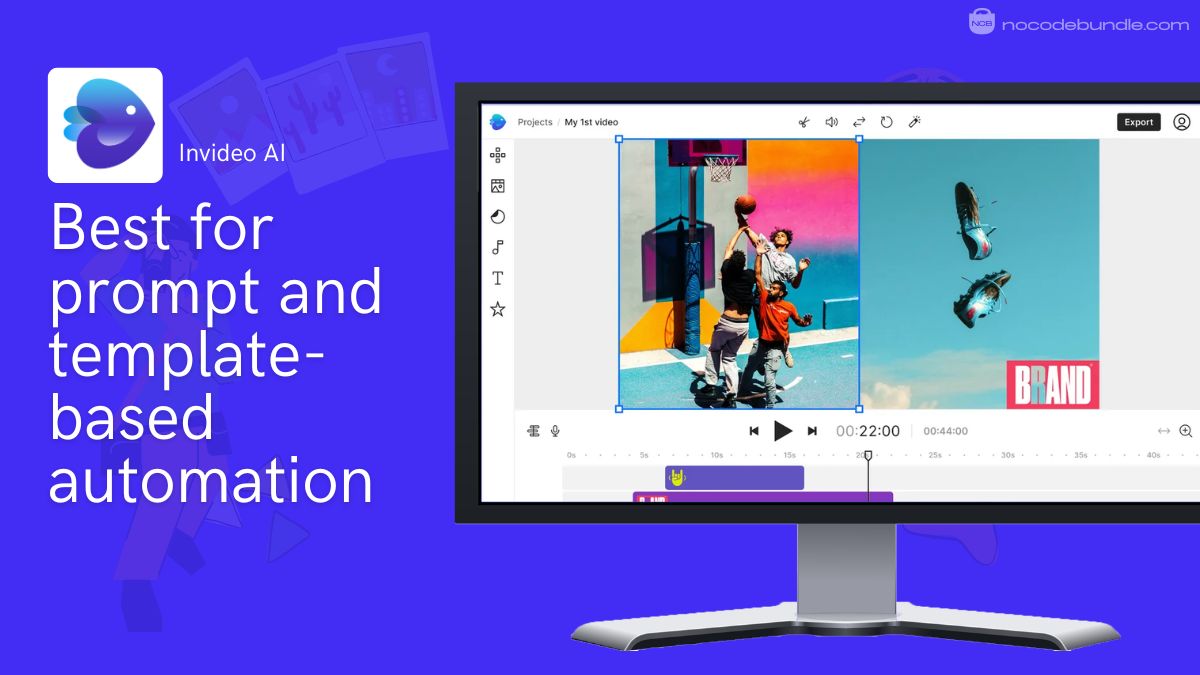Select the Text tool in sidebar
The width and height of the screenshot is (1200, 675).
497,279
